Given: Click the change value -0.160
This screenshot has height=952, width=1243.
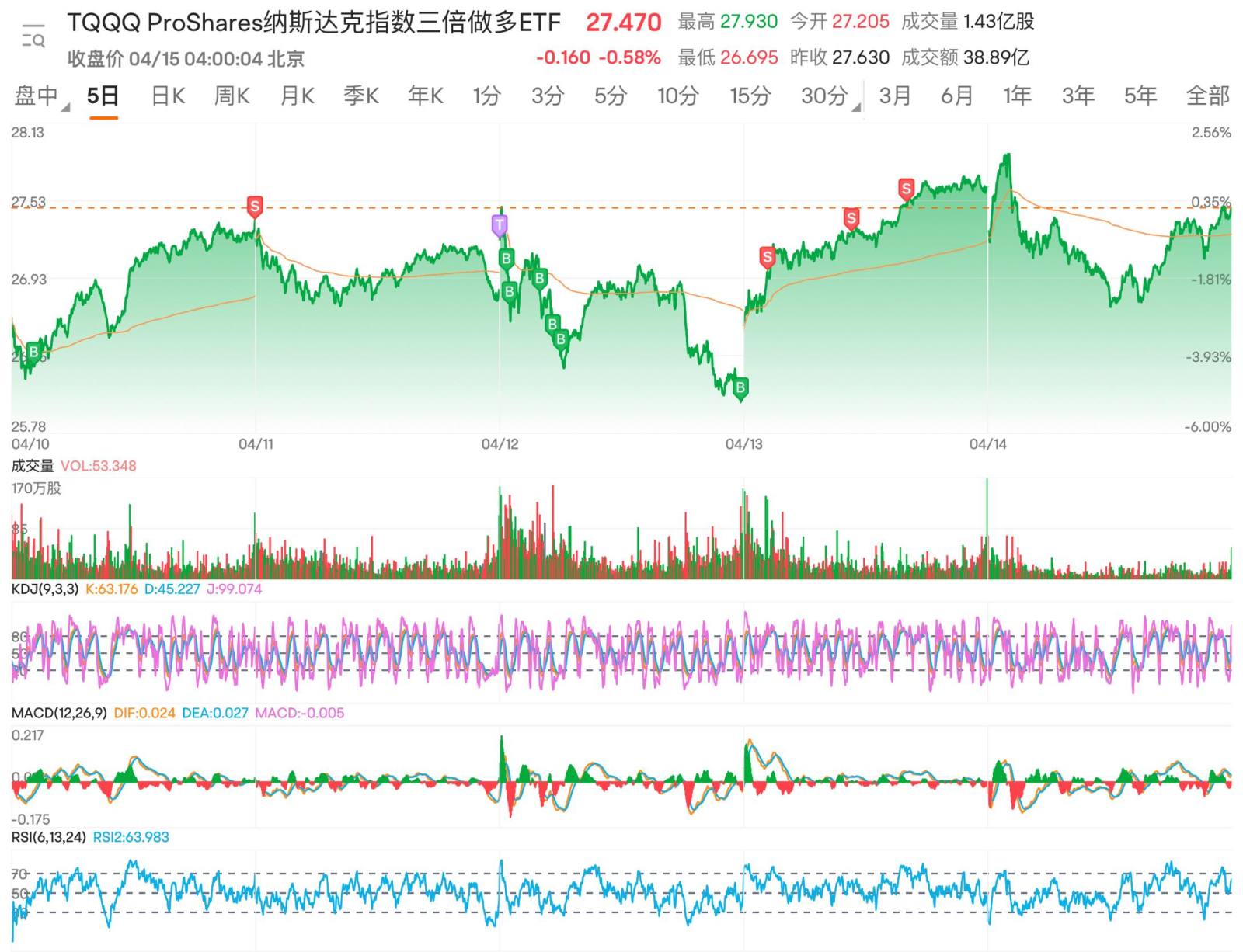Looking at the screenshot, I should click(x=563, y=57).
